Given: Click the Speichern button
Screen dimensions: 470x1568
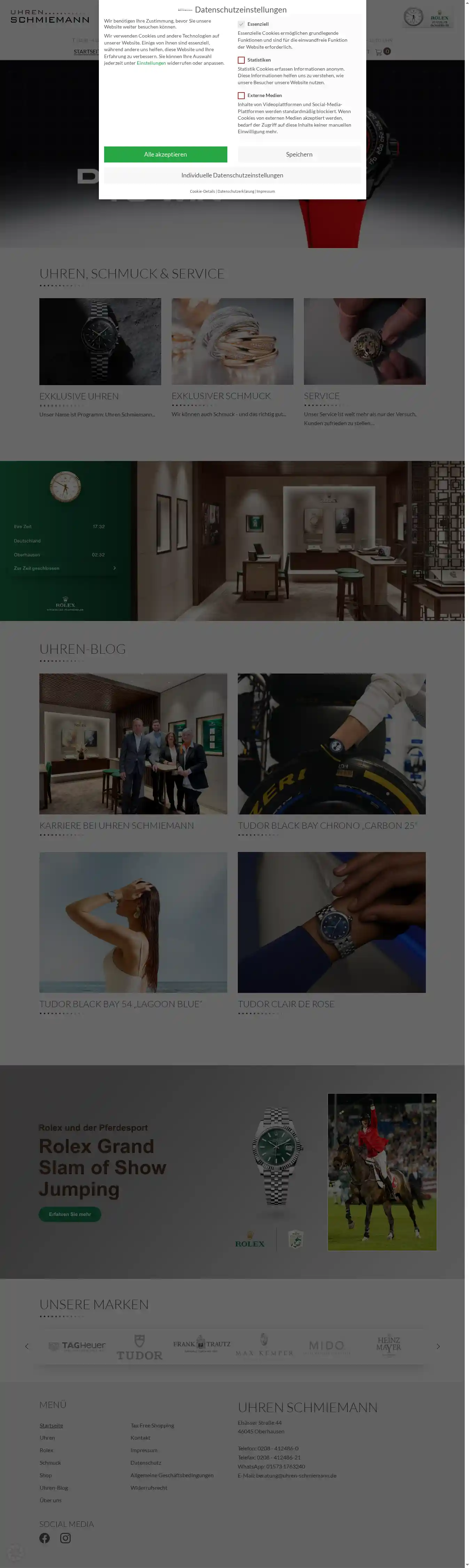Looking at the screenshot, I should (299, 154).
